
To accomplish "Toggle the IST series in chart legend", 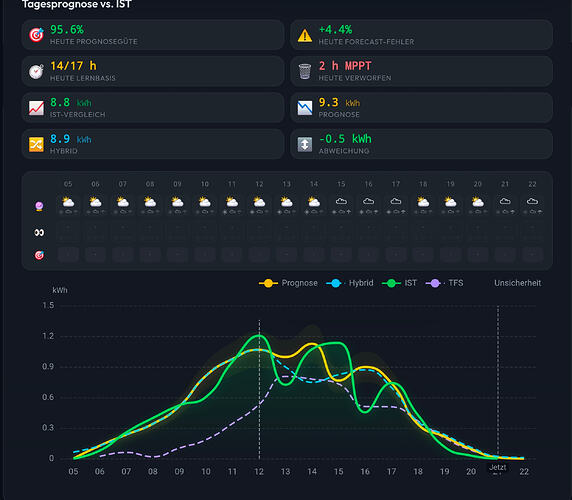I will [399, 283].
